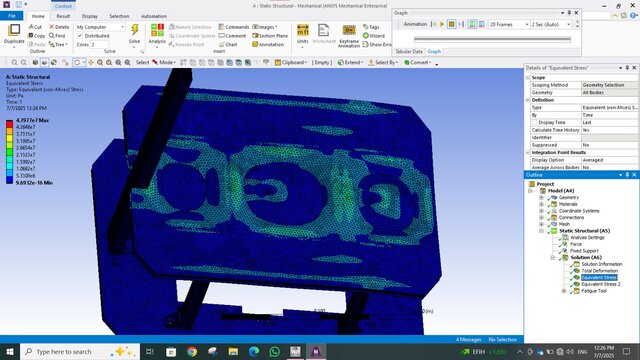Open File Explorer from the taskbar
This screenshot has height=360, width=640.
coord(233,351)
